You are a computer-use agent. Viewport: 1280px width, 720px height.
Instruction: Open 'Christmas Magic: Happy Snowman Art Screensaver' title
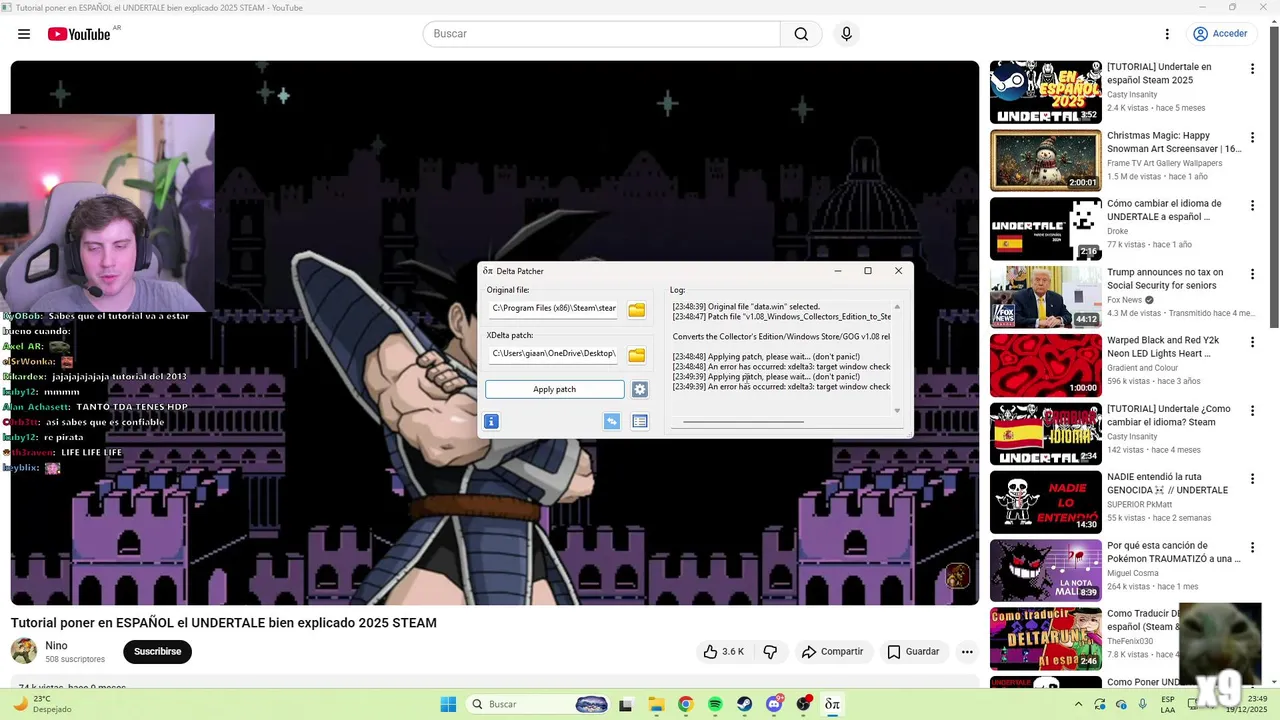[1174, 142]
